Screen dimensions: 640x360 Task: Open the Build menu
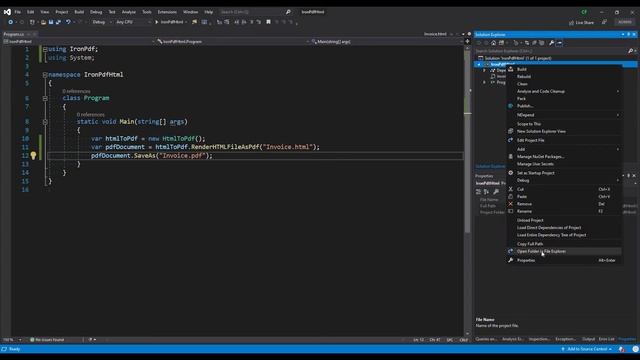(79, 12)
